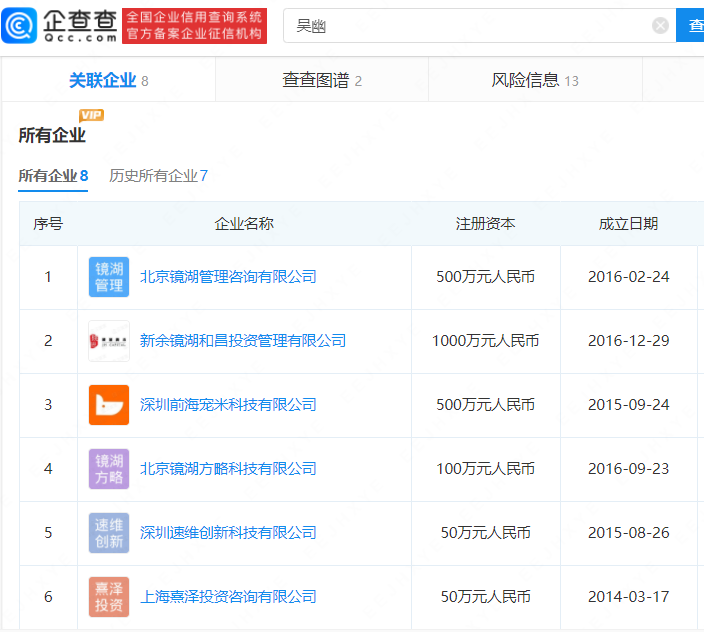Click the 新余镜湖和昌 company logo thumbnail

pyautogui.click(x=109, y=341)
